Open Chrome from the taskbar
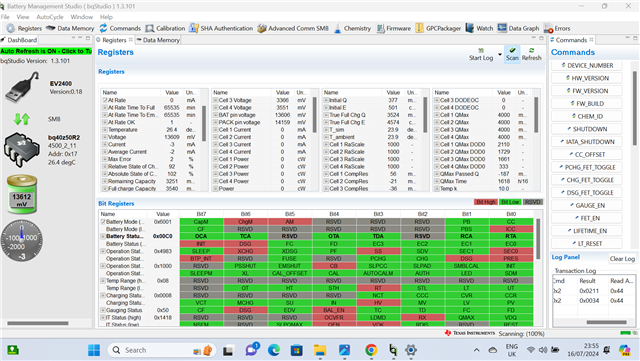Image resolution: width=640 pixels, height=361 pixels. click(371, 350)
